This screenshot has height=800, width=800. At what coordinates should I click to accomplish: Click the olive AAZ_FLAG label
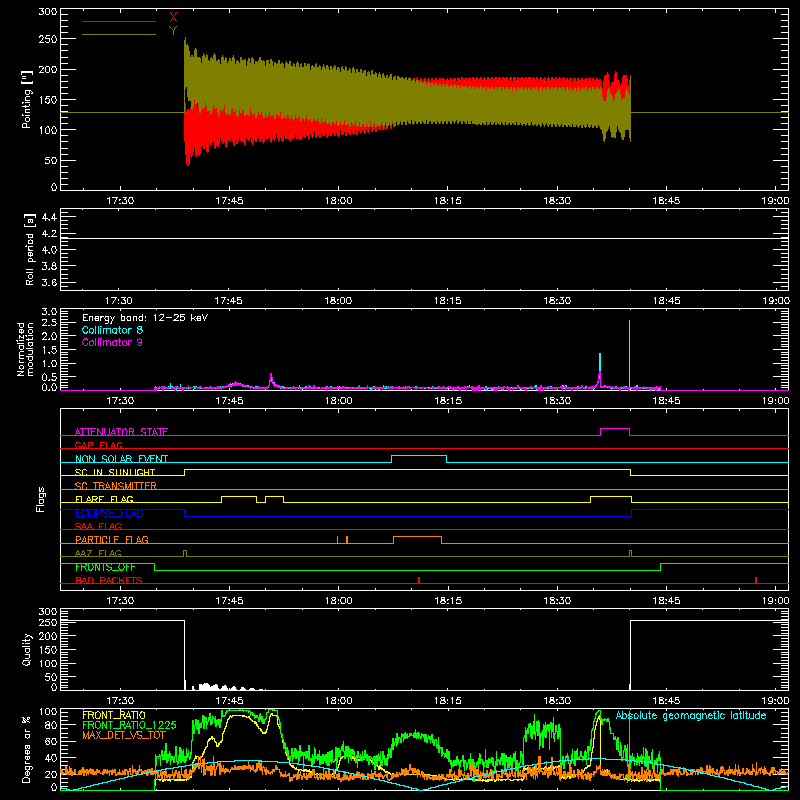[x=98, y=553]
